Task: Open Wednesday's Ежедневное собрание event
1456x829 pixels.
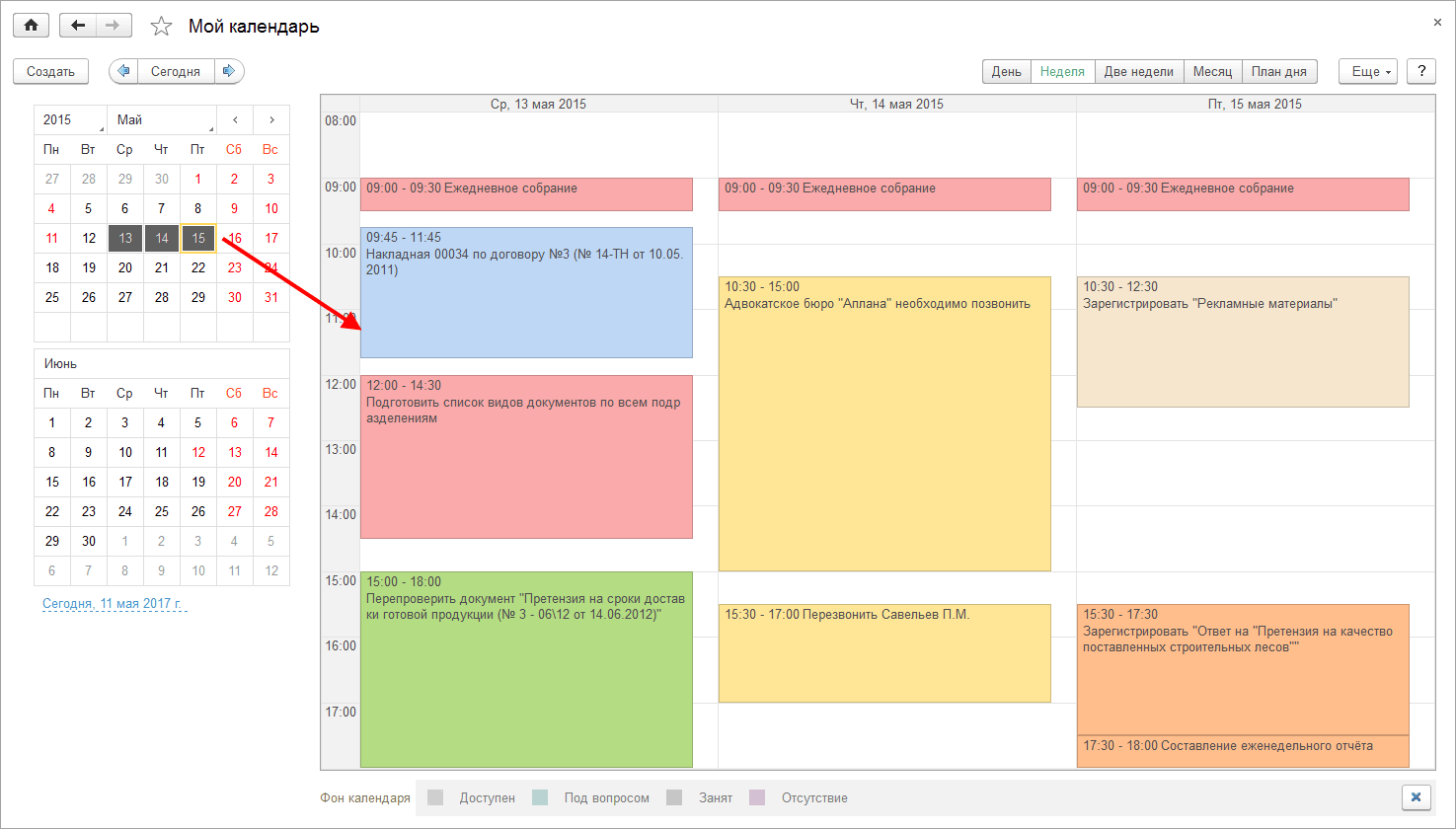Action: click(x=526, y=194)
